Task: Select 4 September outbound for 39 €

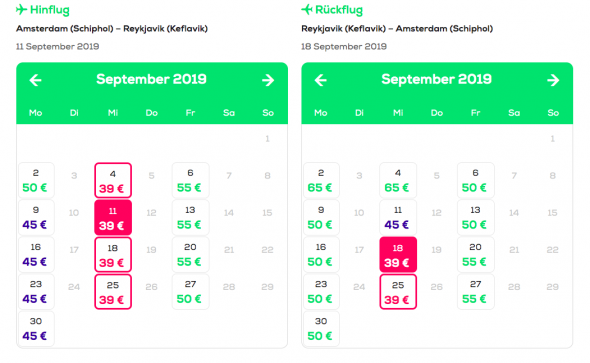Action: click(x=113, y=180)
